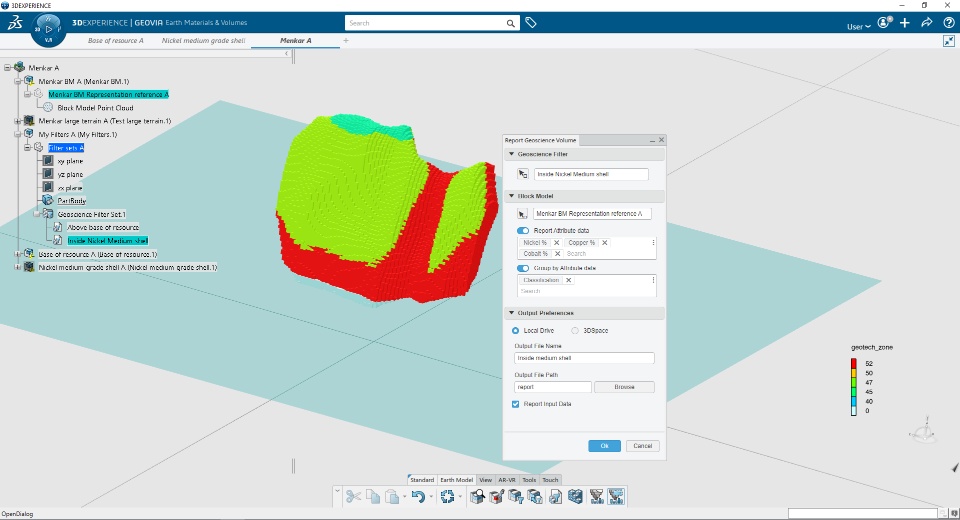This screenshot has height=520, width=960.
Task: Click the plus (add) icon in the top bar
Action: click(x=905, y=23)
